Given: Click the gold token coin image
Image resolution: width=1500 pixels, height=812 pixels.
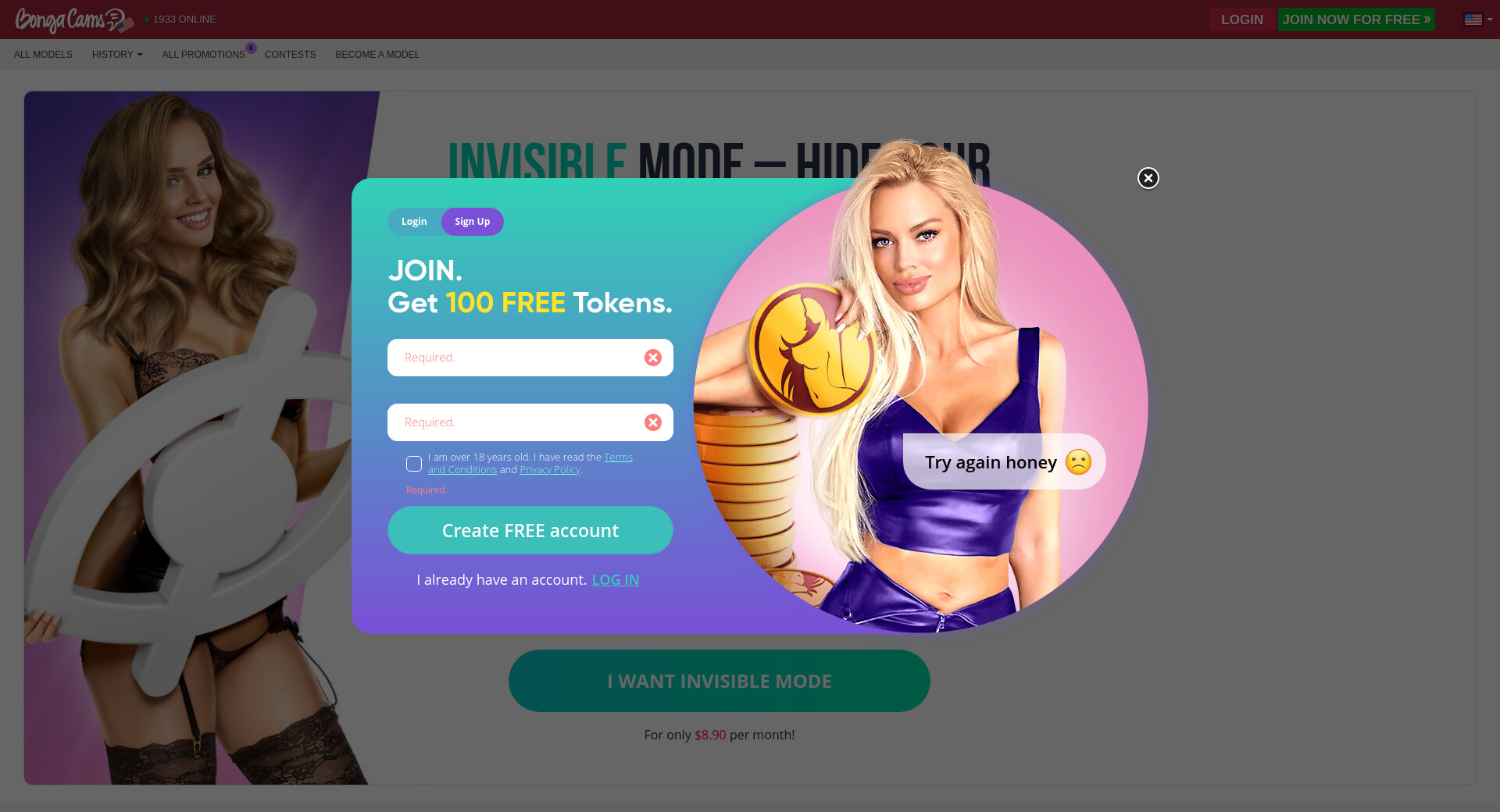Looking at the screenshot, I should (811, 349).
